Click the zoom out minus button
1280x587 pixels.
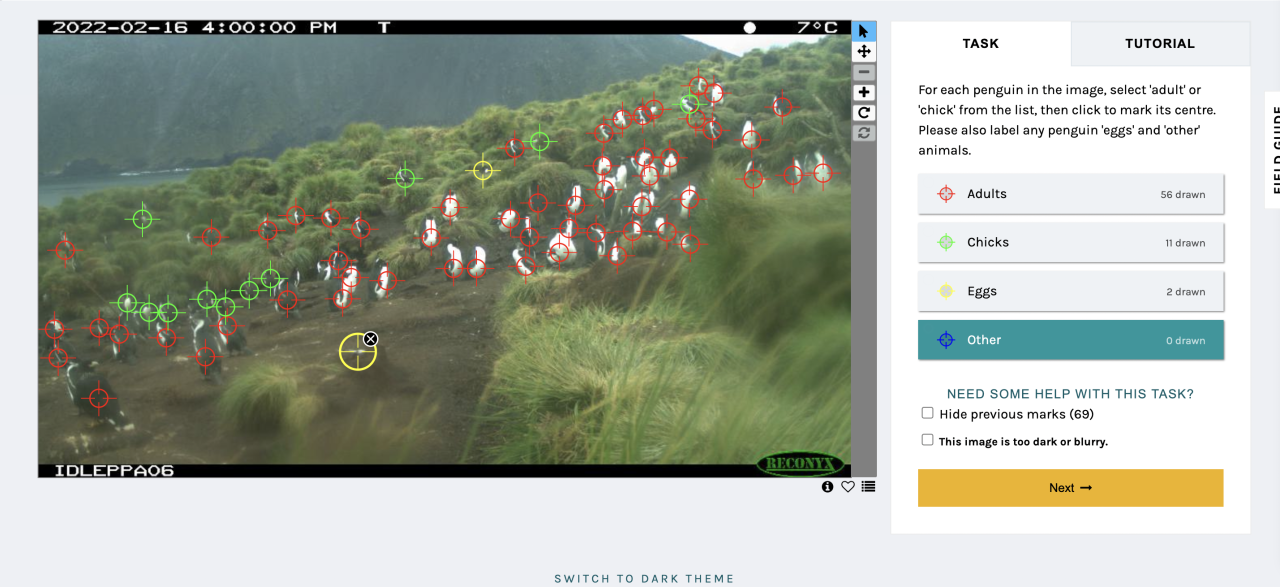pyautogui.click(x=864, y=72)
